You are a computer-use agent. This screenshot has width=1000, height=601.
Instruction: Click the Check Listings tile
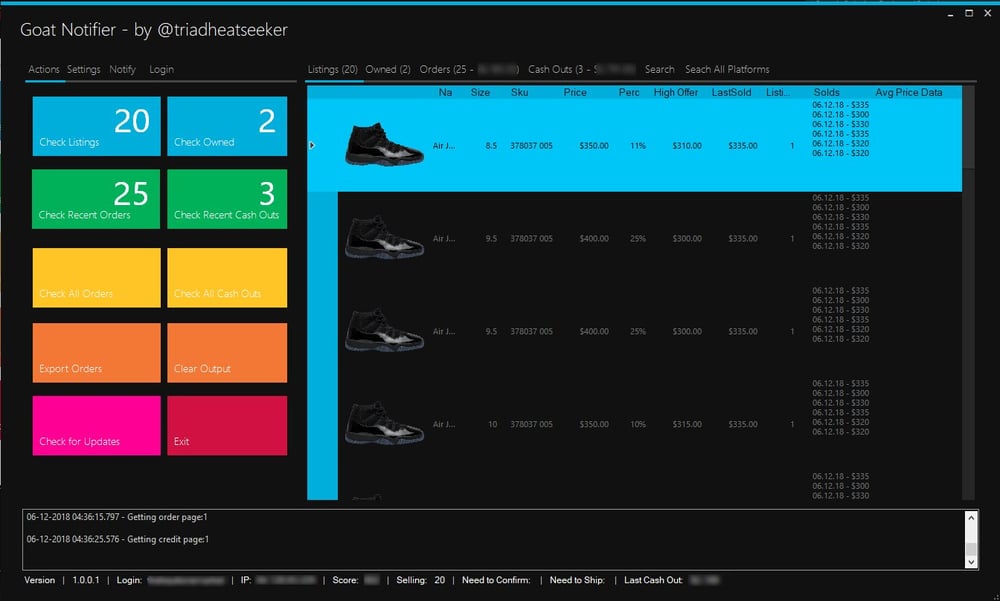click(x=95, y=126)
